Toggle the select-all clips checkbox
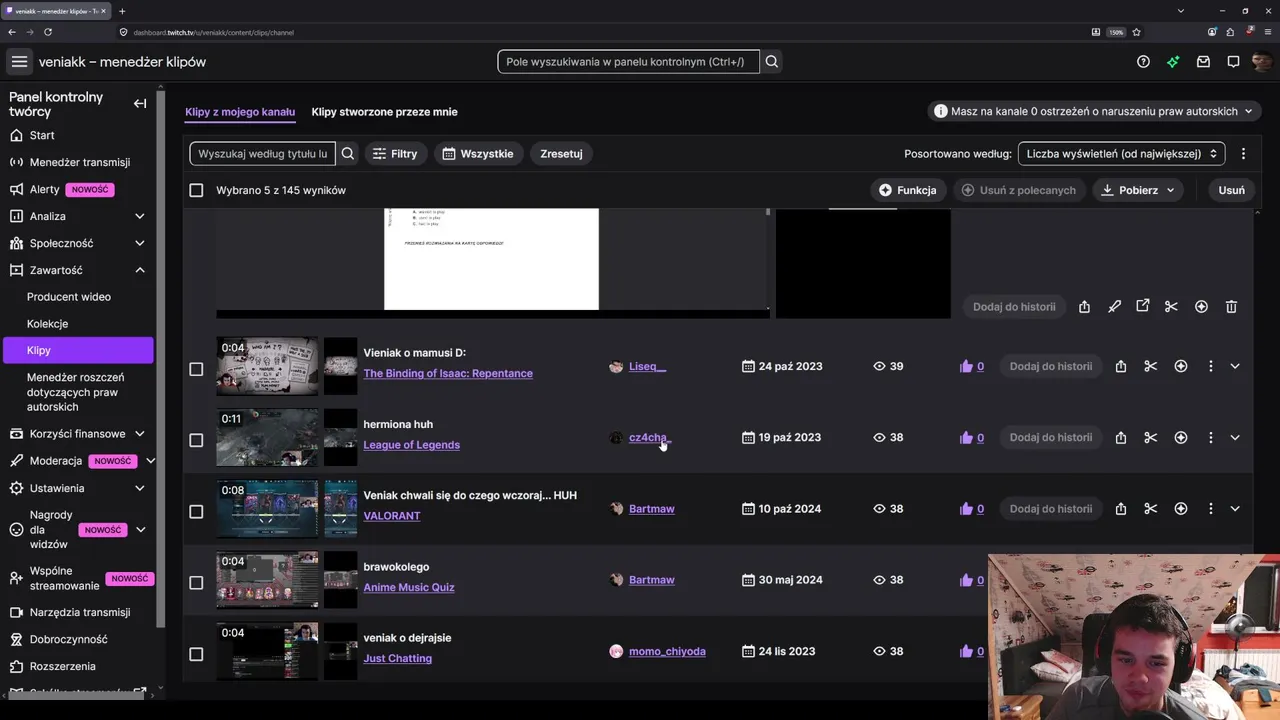The image size is (1280, 720). click(x=196, y=190)
